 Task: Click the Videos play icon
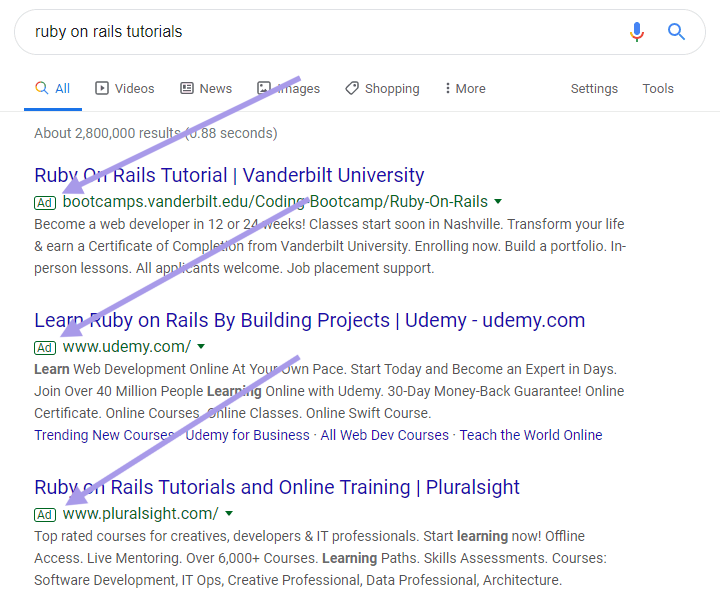pyautogui.click(x=102, y=88)
